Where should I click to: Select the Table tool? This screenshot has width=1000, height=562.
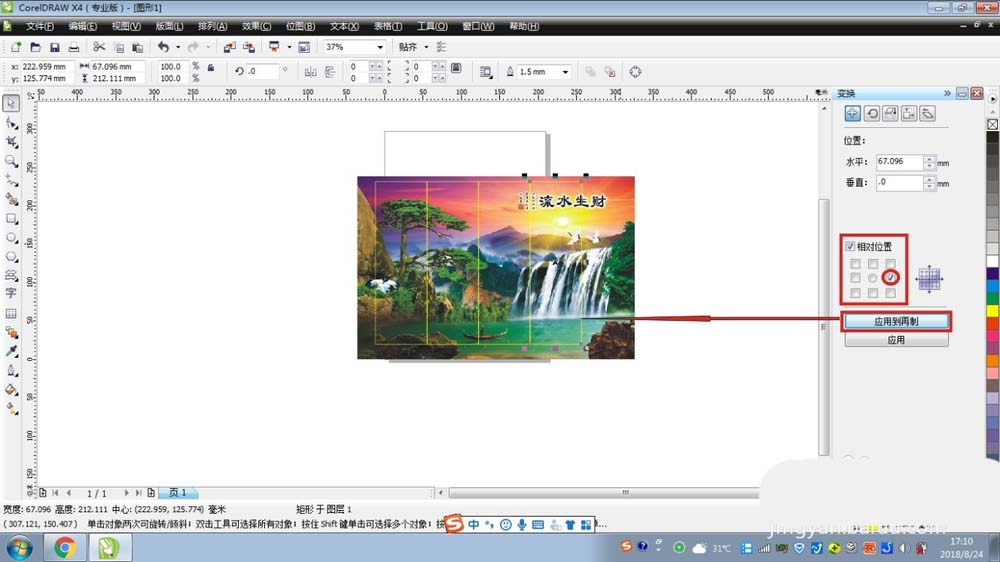pos(11,313)
